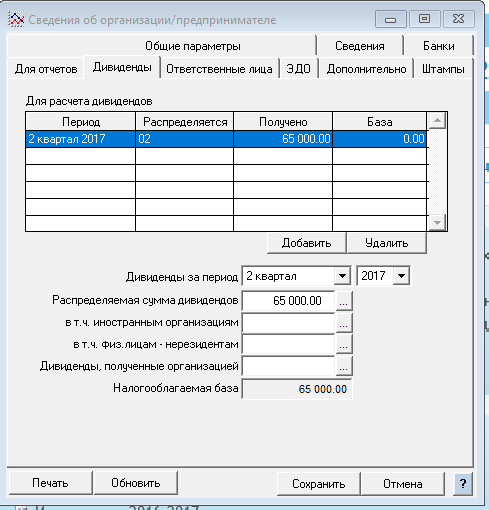Switch to the Для отчетов tab

click(46, 69)
